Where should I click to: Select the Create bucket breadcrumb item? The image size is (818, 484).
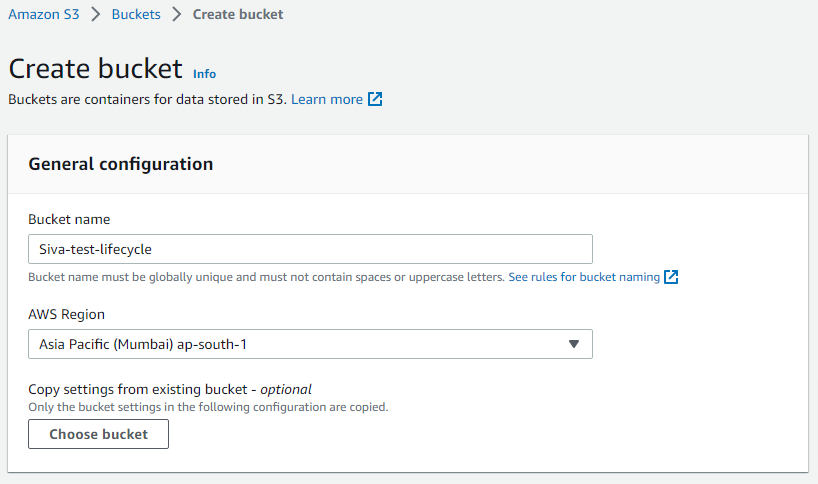tap(238, 15)
